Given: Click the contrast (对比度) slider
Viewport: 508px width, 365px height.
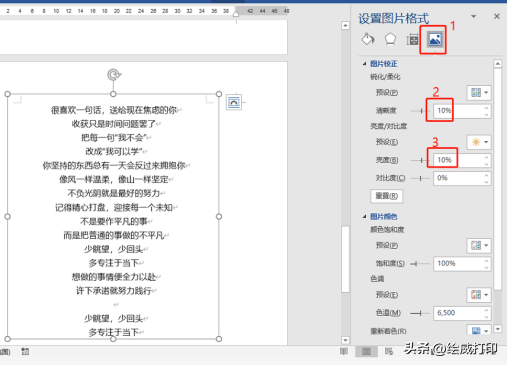Looking at the screenshot, I should click(421, 178).
